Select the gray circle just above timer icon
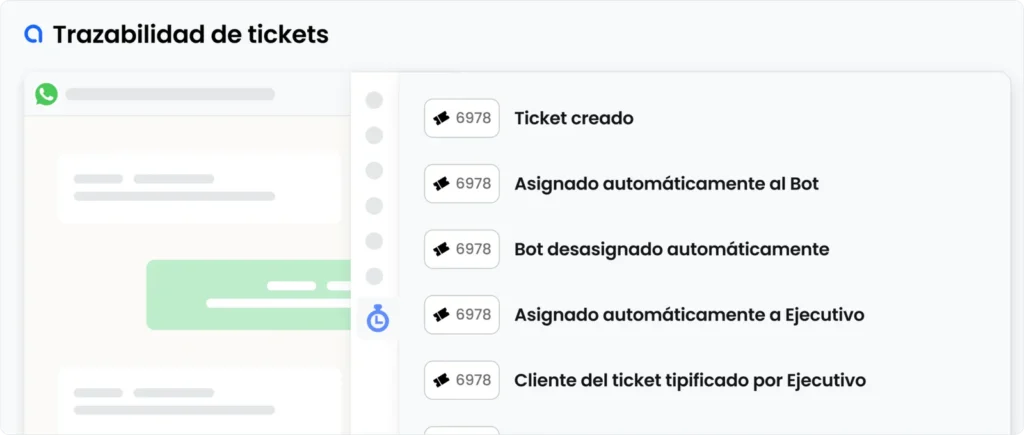The height and width of the screenshot is (435, 1024). coord(374,276)
